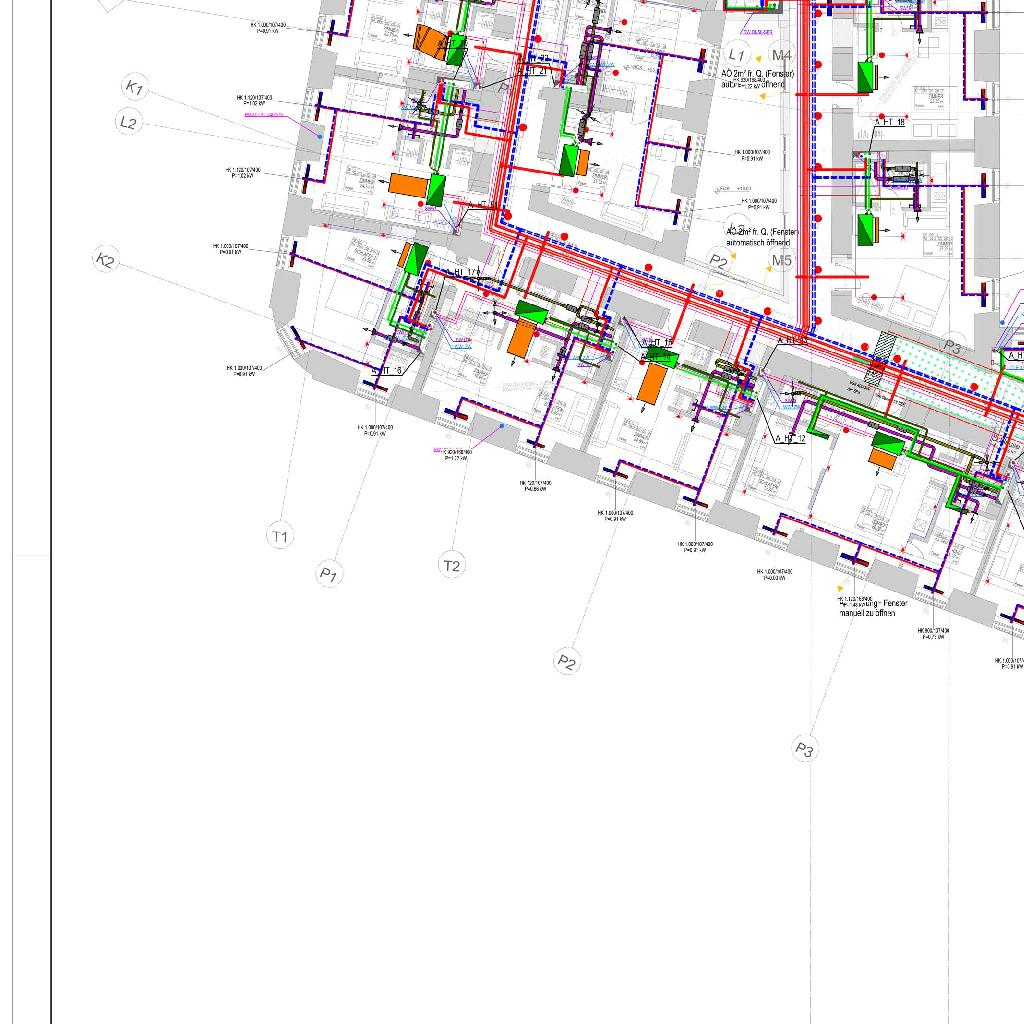The width and height of the screenshot is (1024, 1024).
Task: Click the A_HT_12 unit label
Action: (x=790, y=439)
